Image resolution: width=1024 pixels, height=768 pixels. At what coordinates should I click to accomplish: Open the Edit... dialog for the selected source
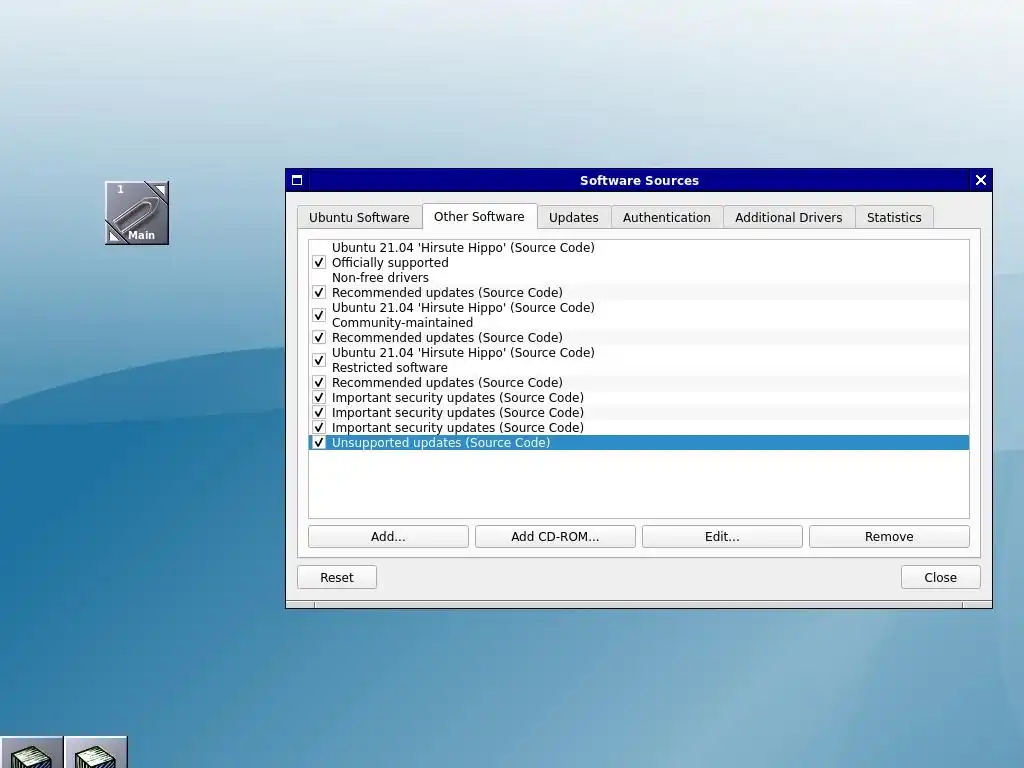point(722,537)
